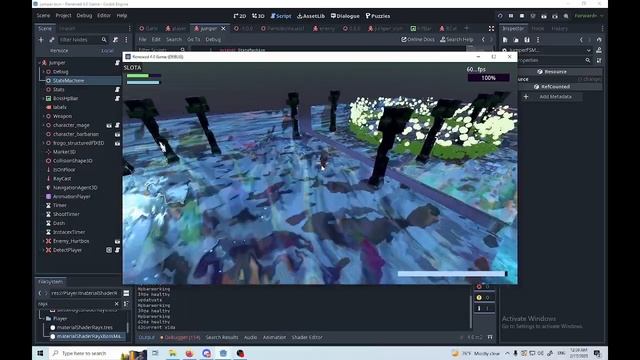The image size is (640, 360).
Task: Click the boss health bar at game bottom
Action: tap(452, 274)
